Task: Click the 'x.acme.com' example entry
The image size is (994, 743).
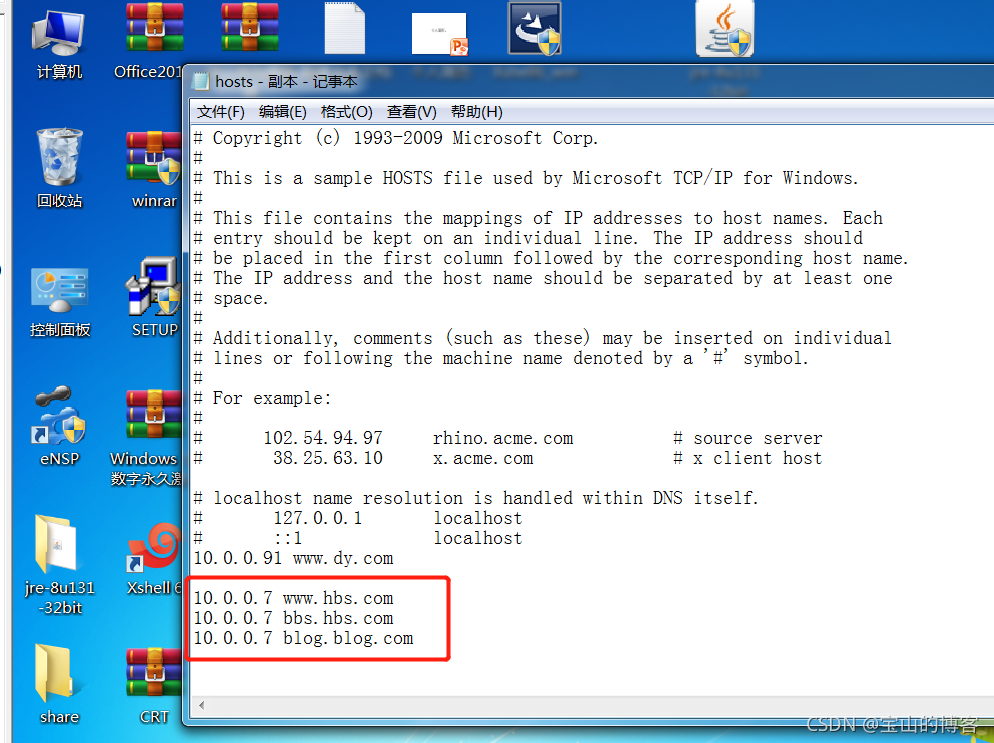Action: [x=483, y=458]
